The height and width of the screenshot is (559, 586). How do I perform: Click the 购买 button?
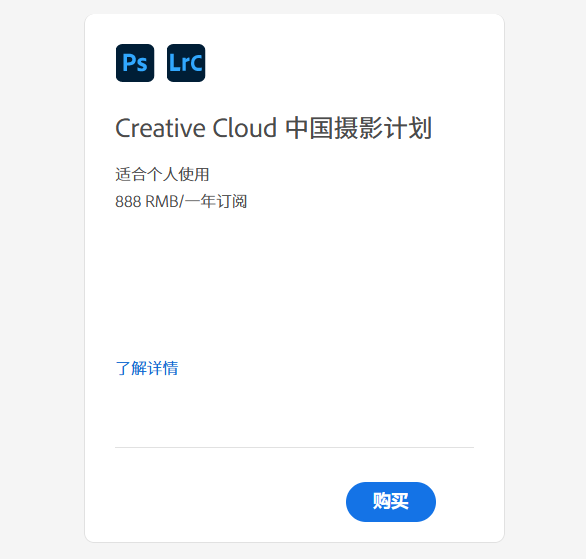click(391, 501)
